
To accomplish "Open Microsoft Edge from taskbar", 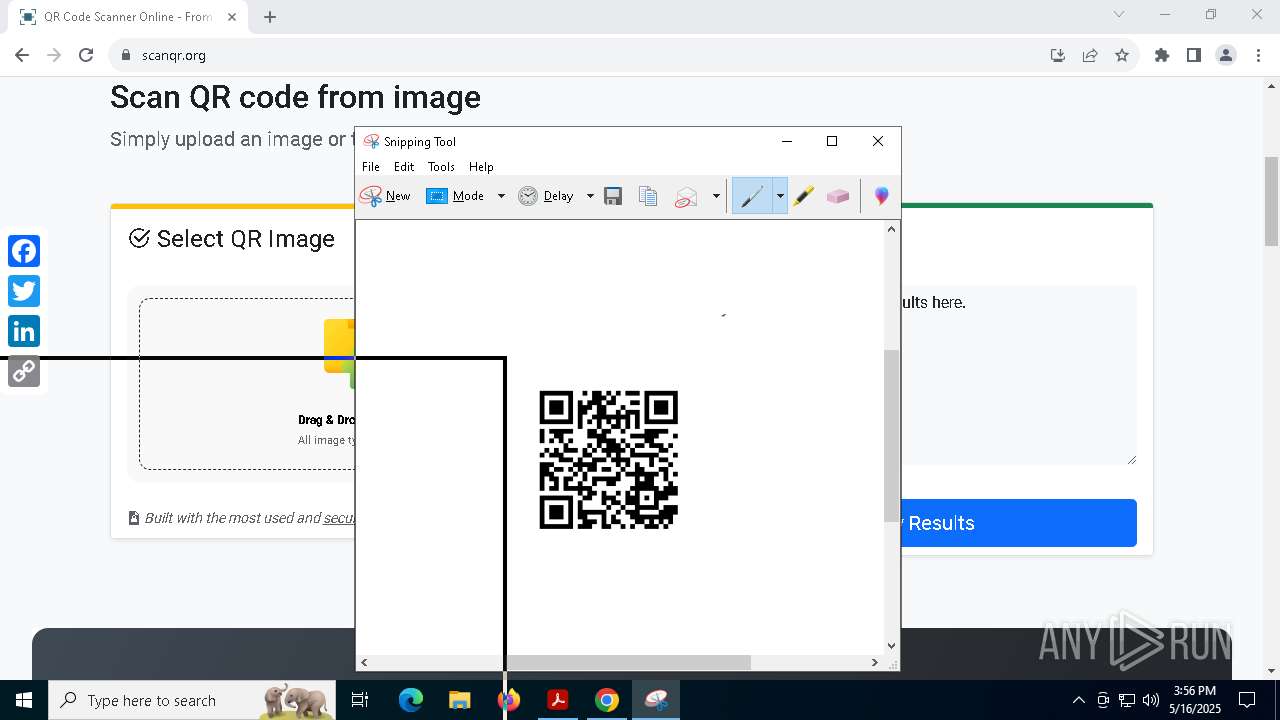I will click(x=411, y=700).
